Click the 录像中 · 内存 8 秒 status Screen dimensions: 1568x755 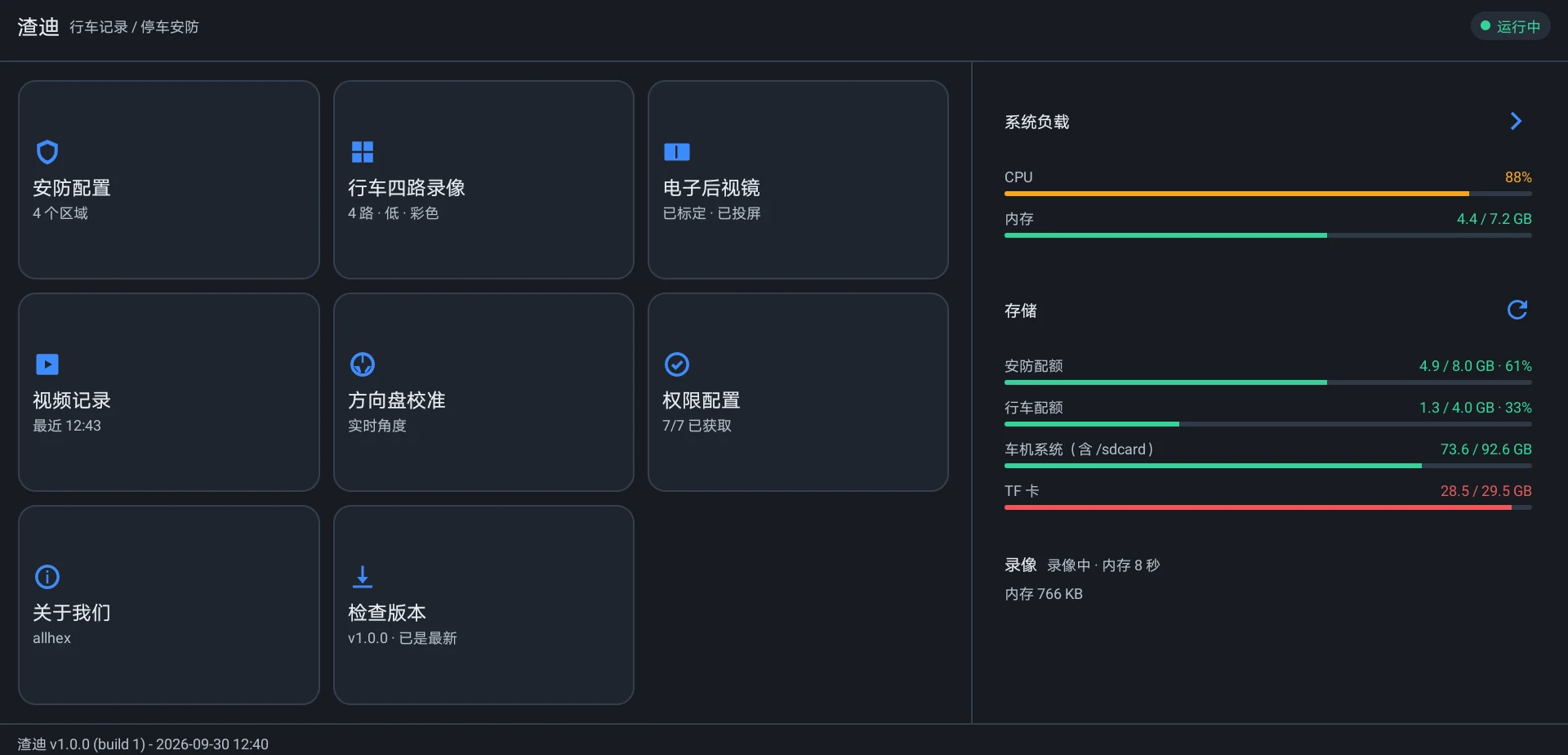point(1103,565)
